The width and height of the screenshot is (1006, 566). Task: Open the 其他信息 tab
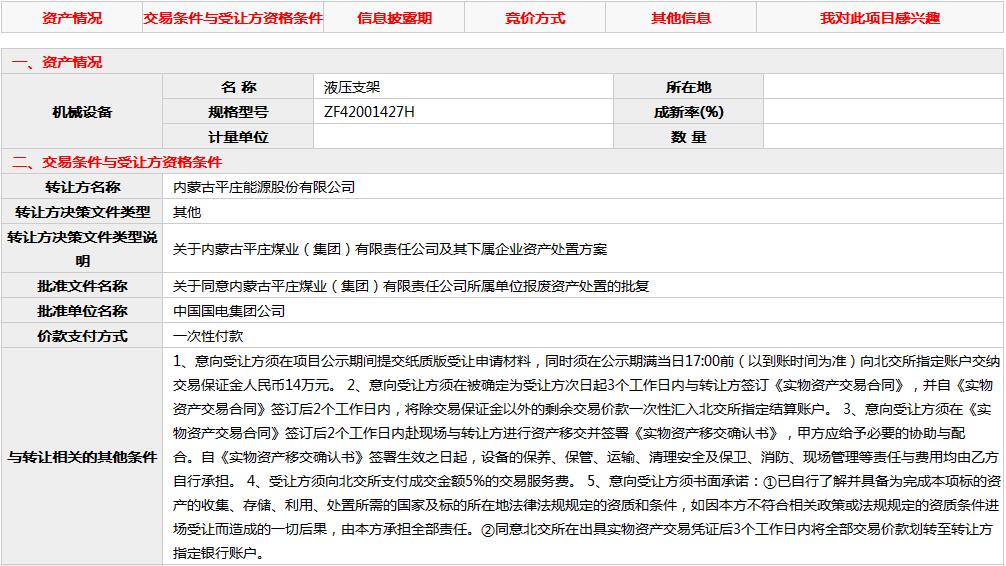[681, 18]
